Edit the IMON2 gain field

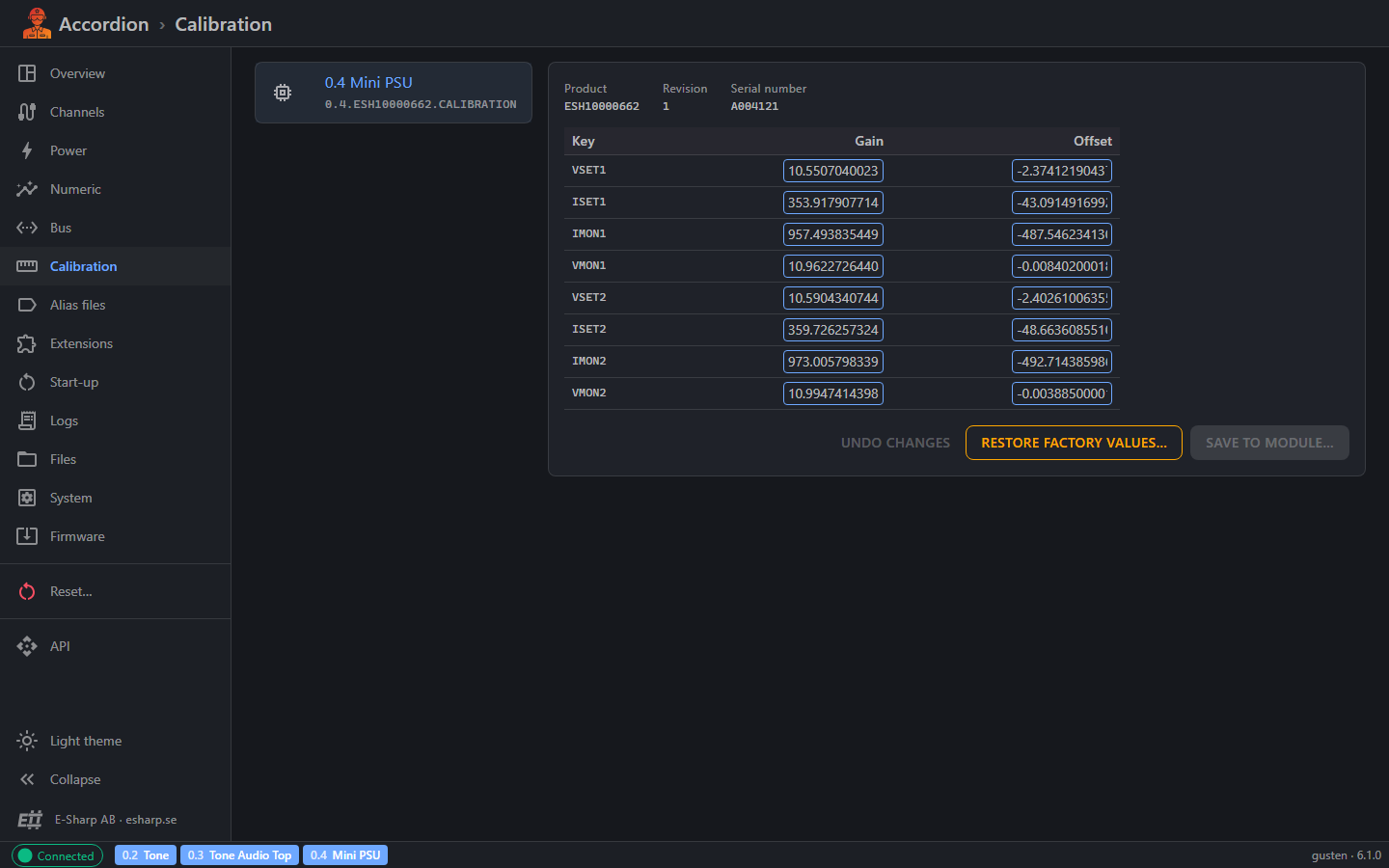(833, 362)
